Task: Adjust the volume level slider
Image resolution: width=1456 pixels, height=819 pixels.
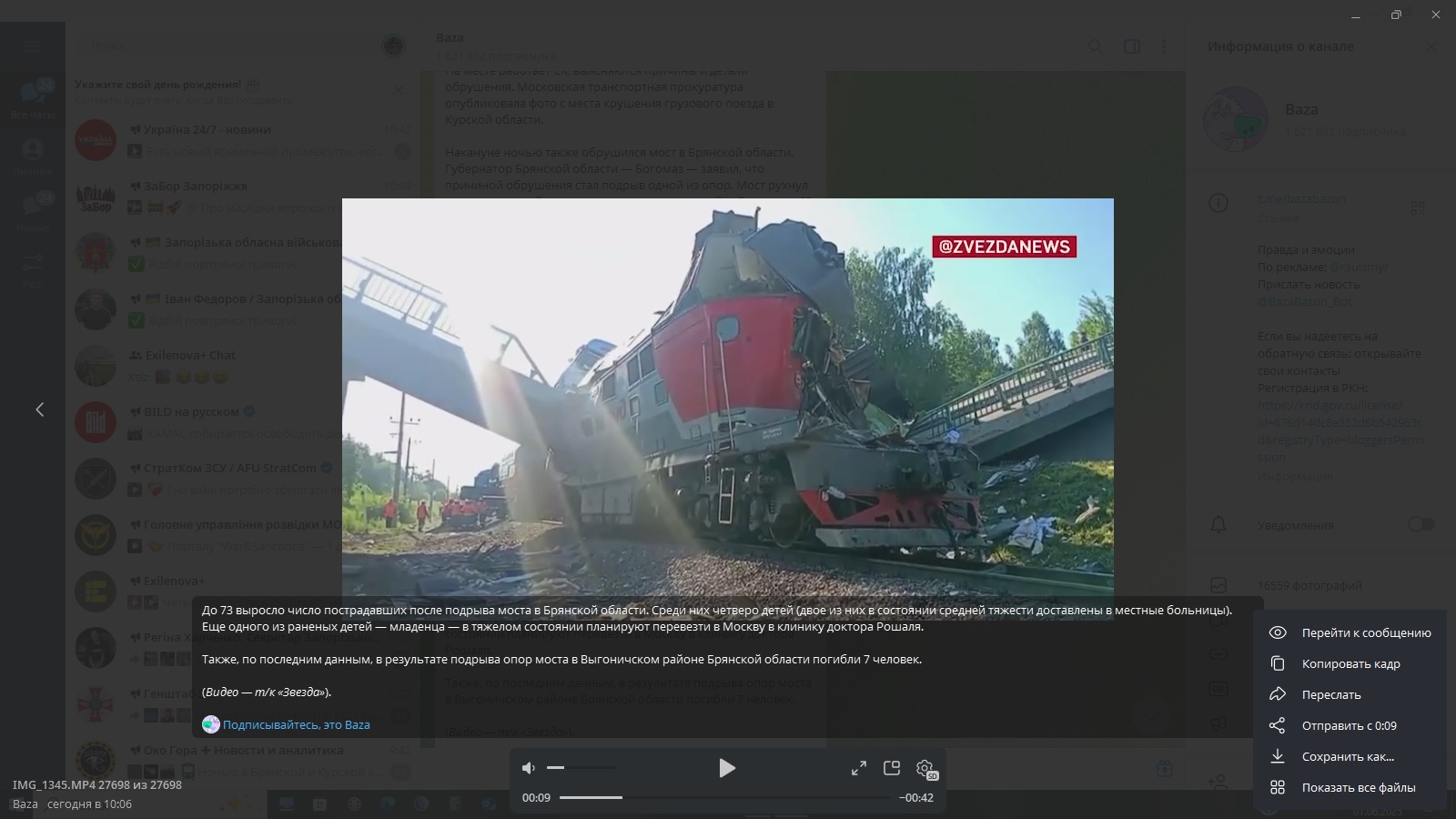Action: pyautogui.click(x=581, y=768)
